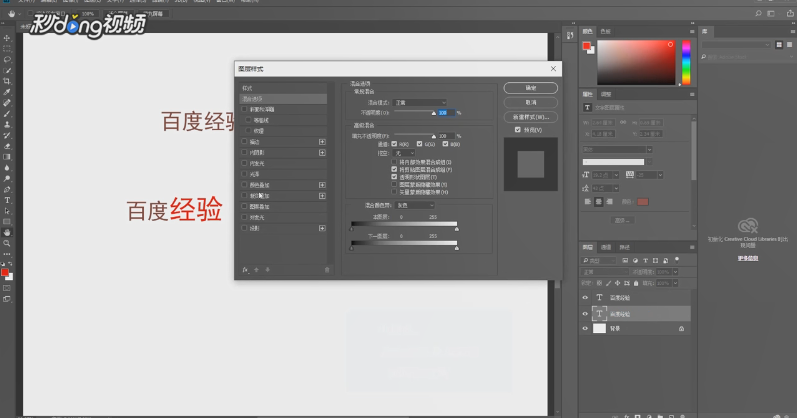Click the Fill Opacity value field

(446, 136)
